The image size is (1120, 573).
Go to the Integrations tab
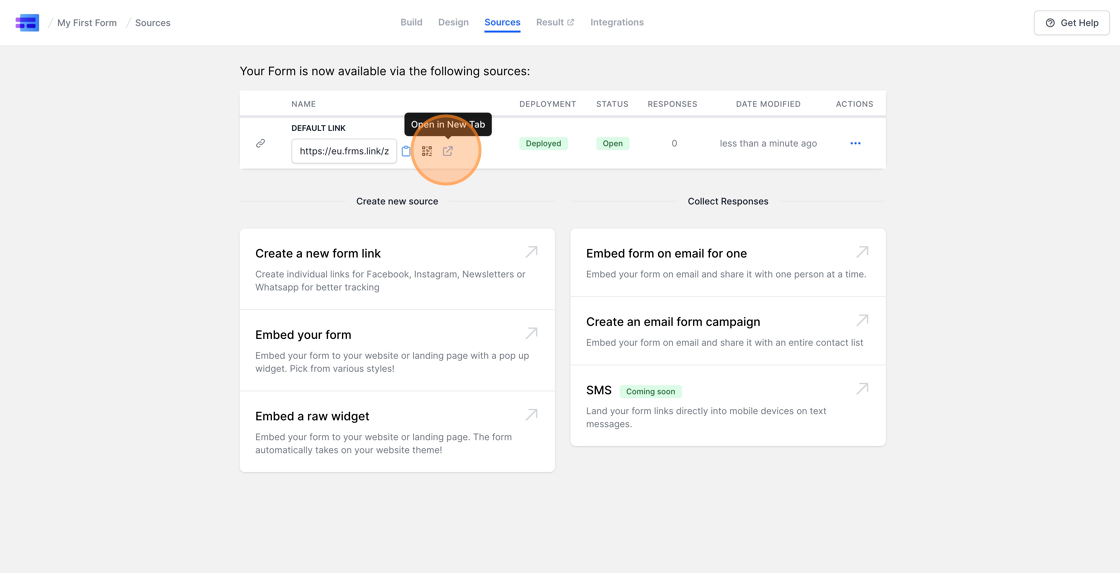617,22
